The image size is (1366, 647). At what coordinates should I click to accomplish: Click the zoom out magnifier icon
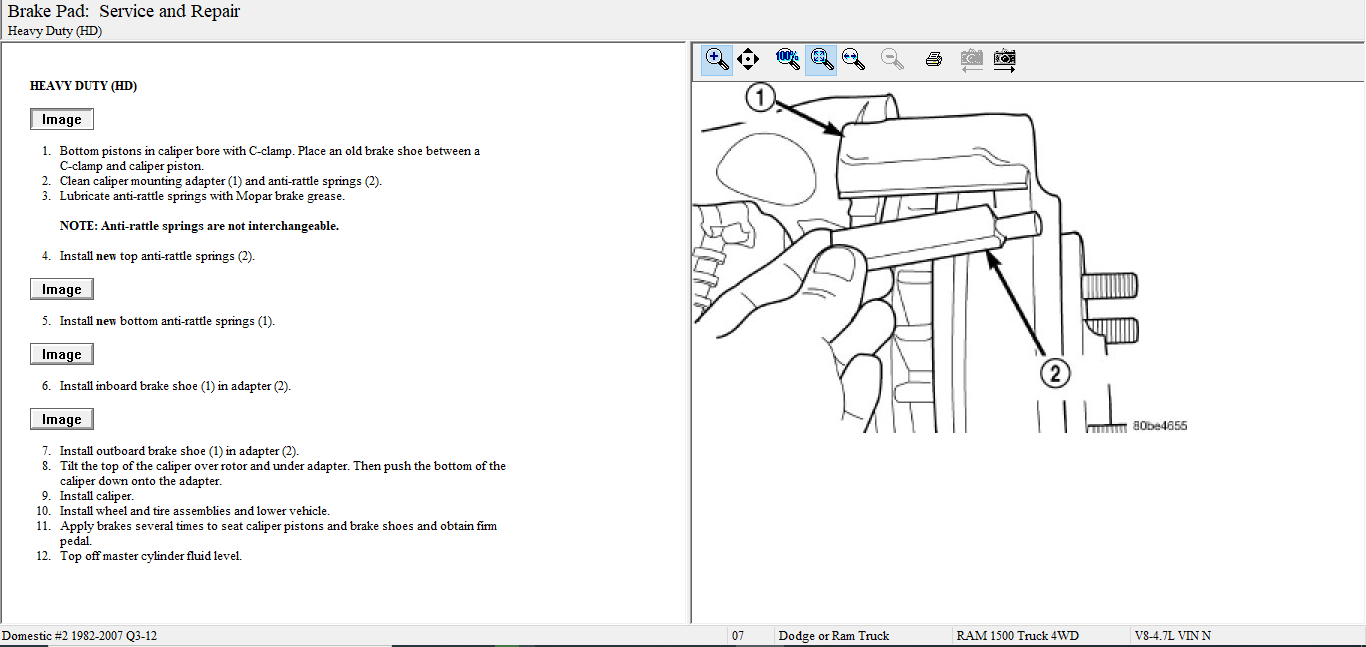[893, 59]
